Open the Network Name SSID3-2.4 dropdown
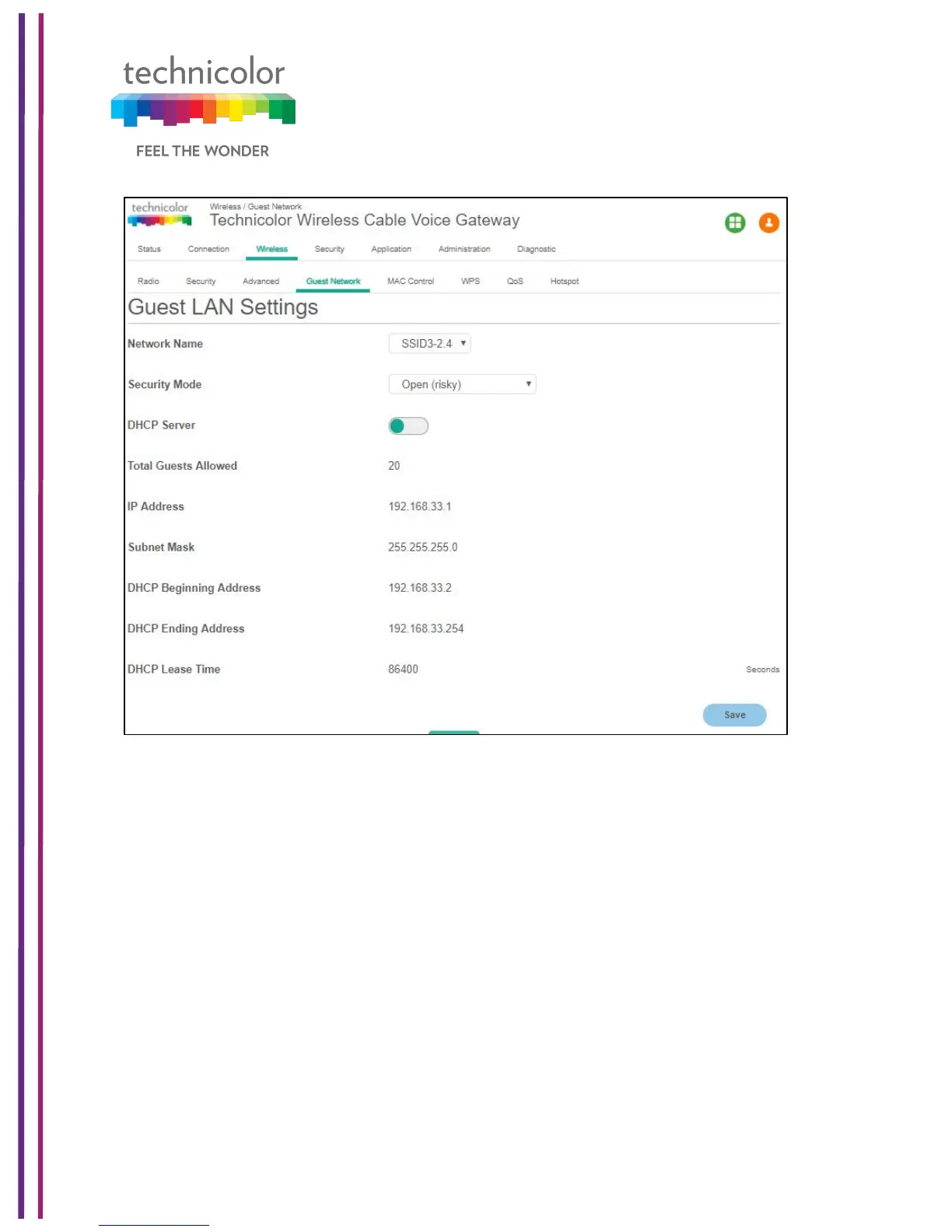This screenshot has height=1232, width=952. pyautogui.click(x=429, y=343)
